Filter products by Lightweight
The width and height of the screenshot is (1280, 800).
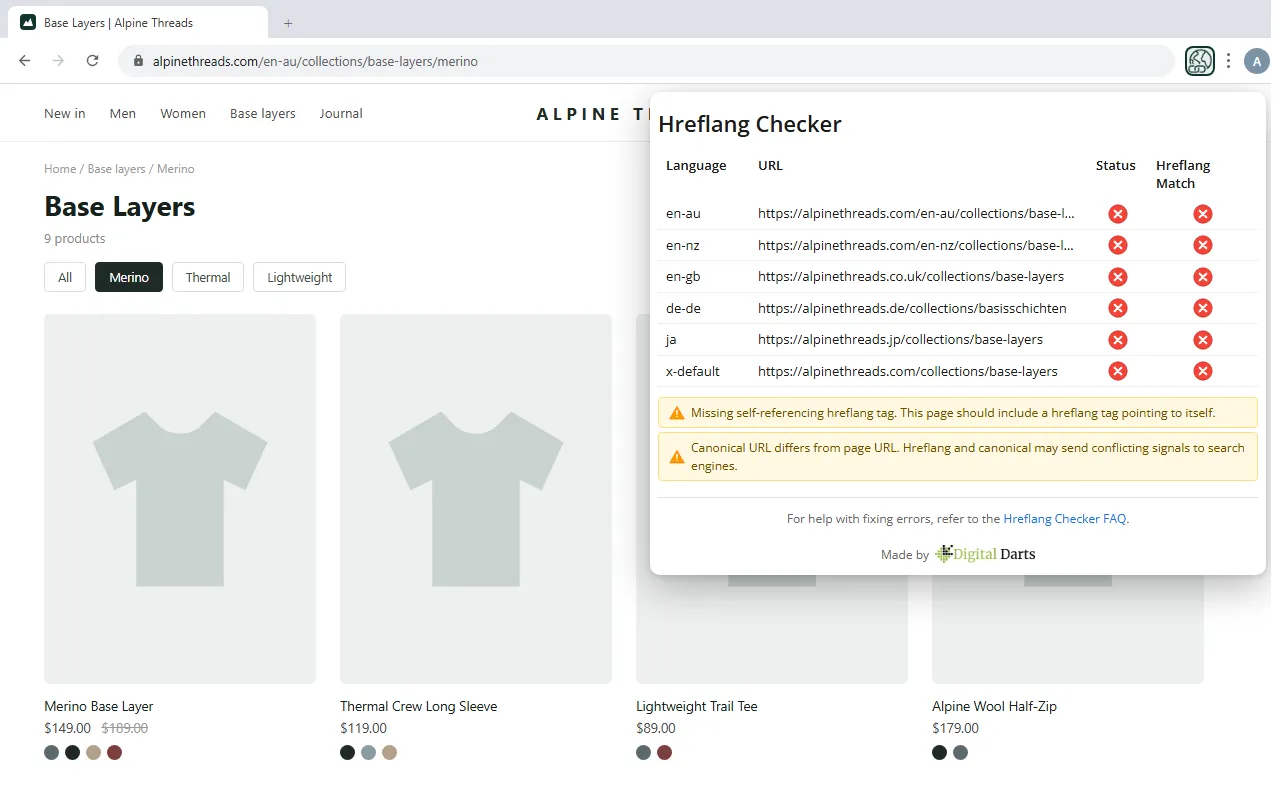point(300,277)
